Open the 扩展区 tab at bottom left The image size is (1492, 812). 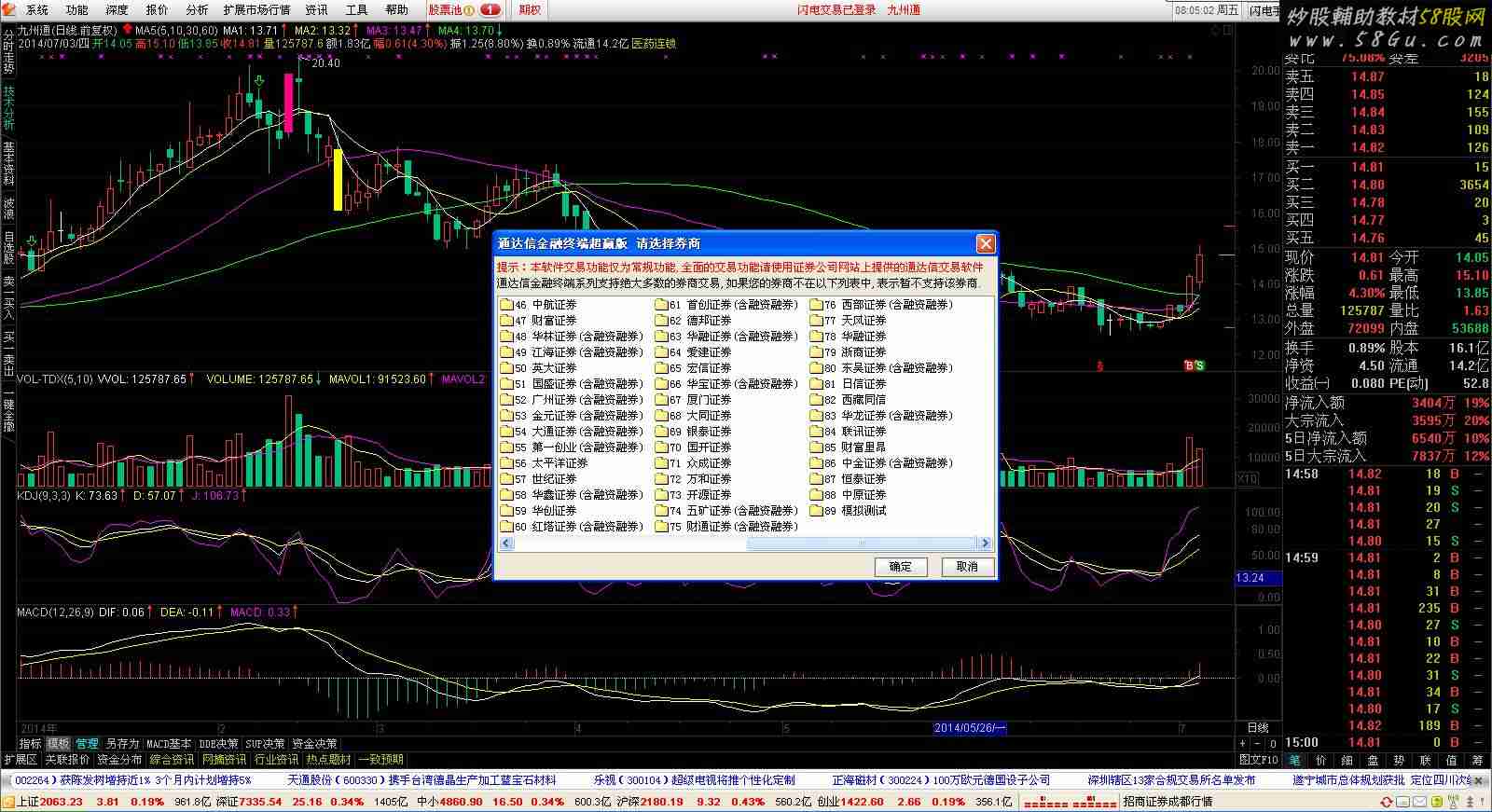click(21, 760)
